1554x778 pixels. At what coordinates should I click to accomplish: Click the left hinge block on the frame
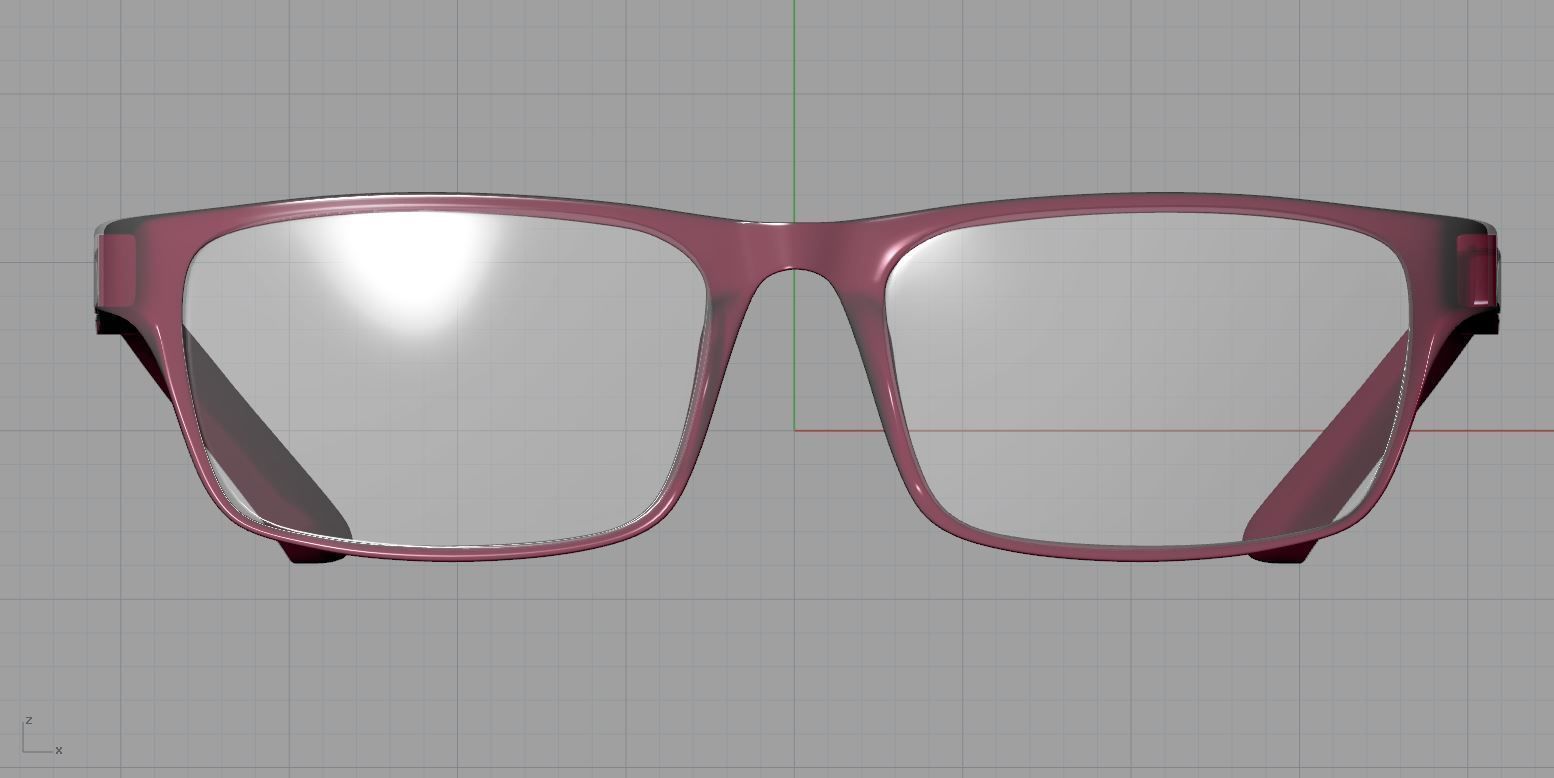point(118,268)
